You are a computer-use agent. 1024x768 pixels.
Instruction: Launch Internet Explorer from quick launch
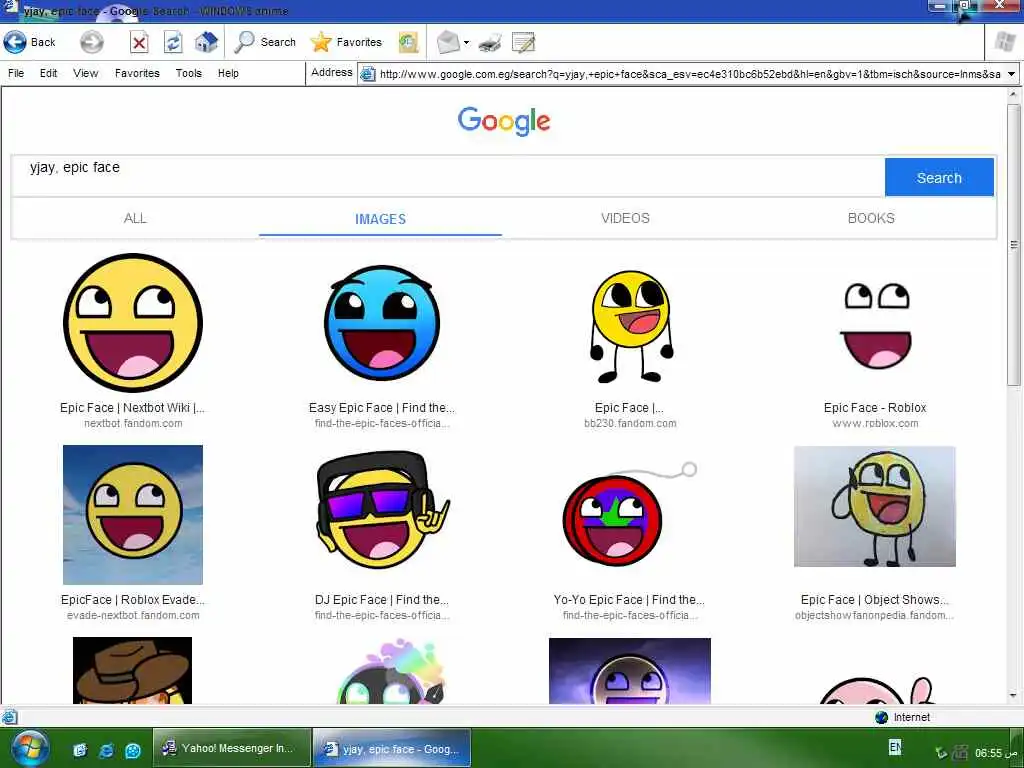(x=106, y=750)
